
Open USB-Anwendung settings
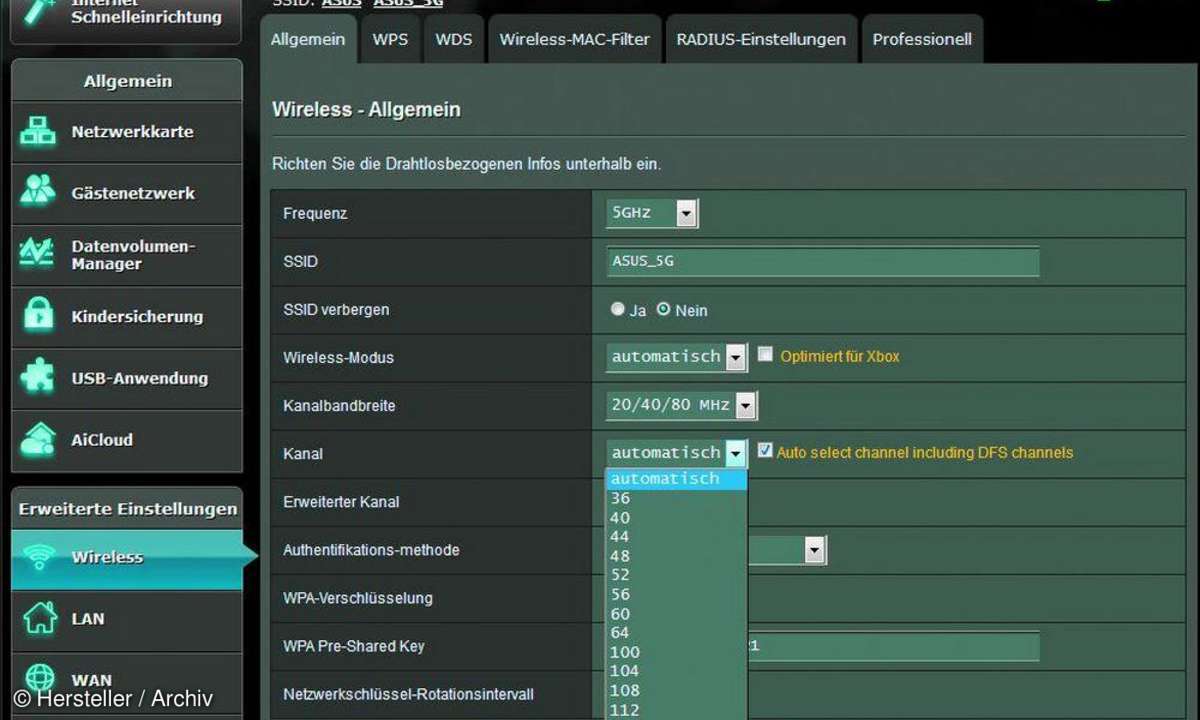pos(127,378)
